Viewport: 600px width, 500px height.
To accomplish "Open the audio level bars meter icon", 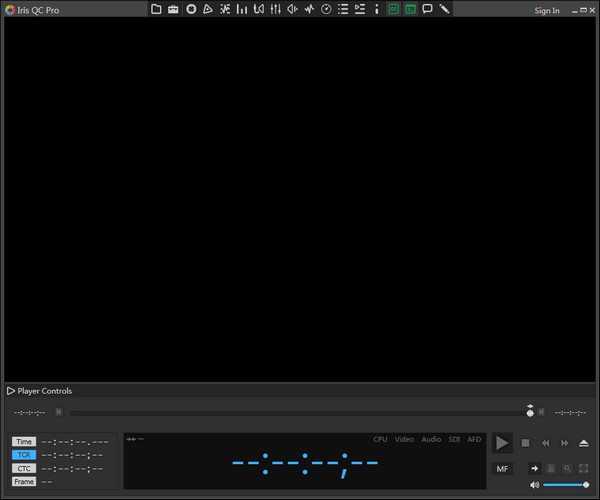I will (x=241, y=9).
